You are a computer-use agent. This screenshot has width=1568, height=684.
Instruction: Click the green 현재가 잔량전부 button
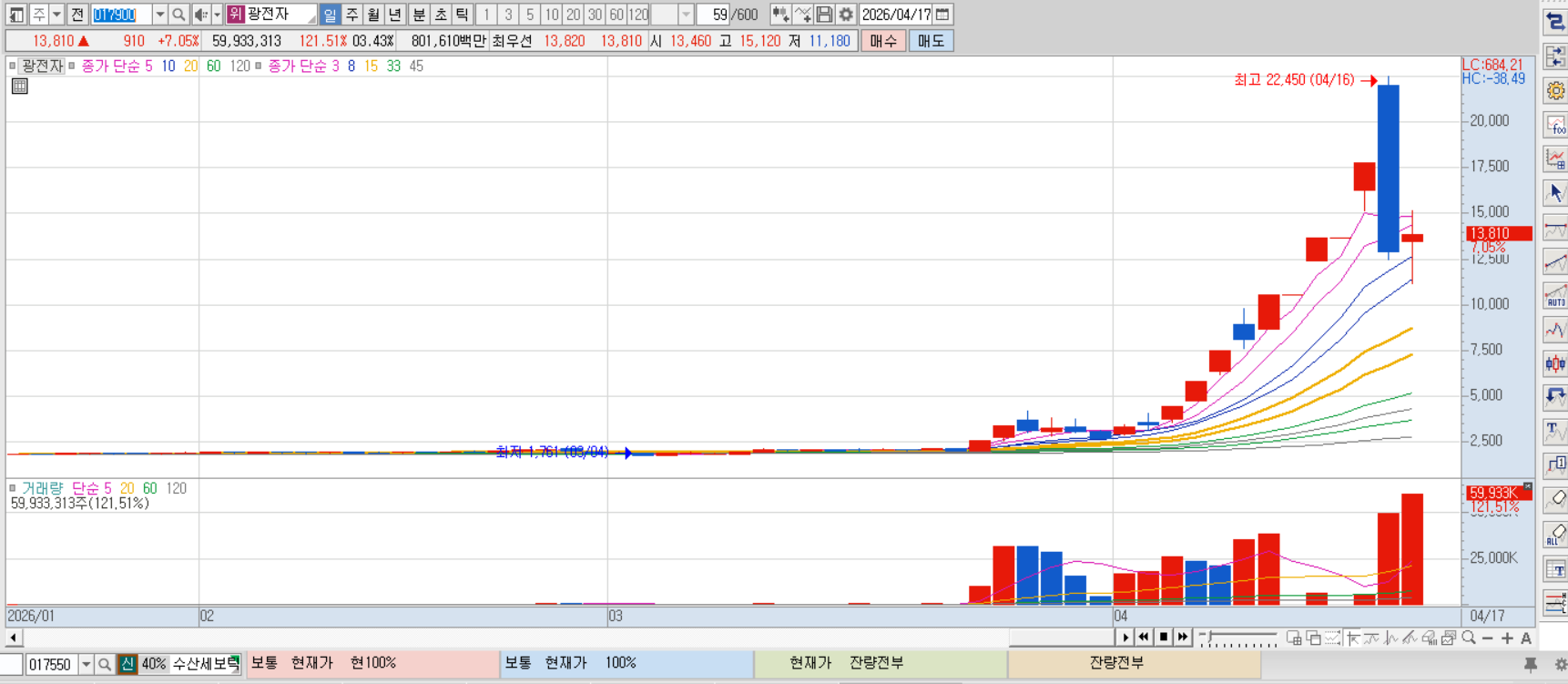point(881,664)
